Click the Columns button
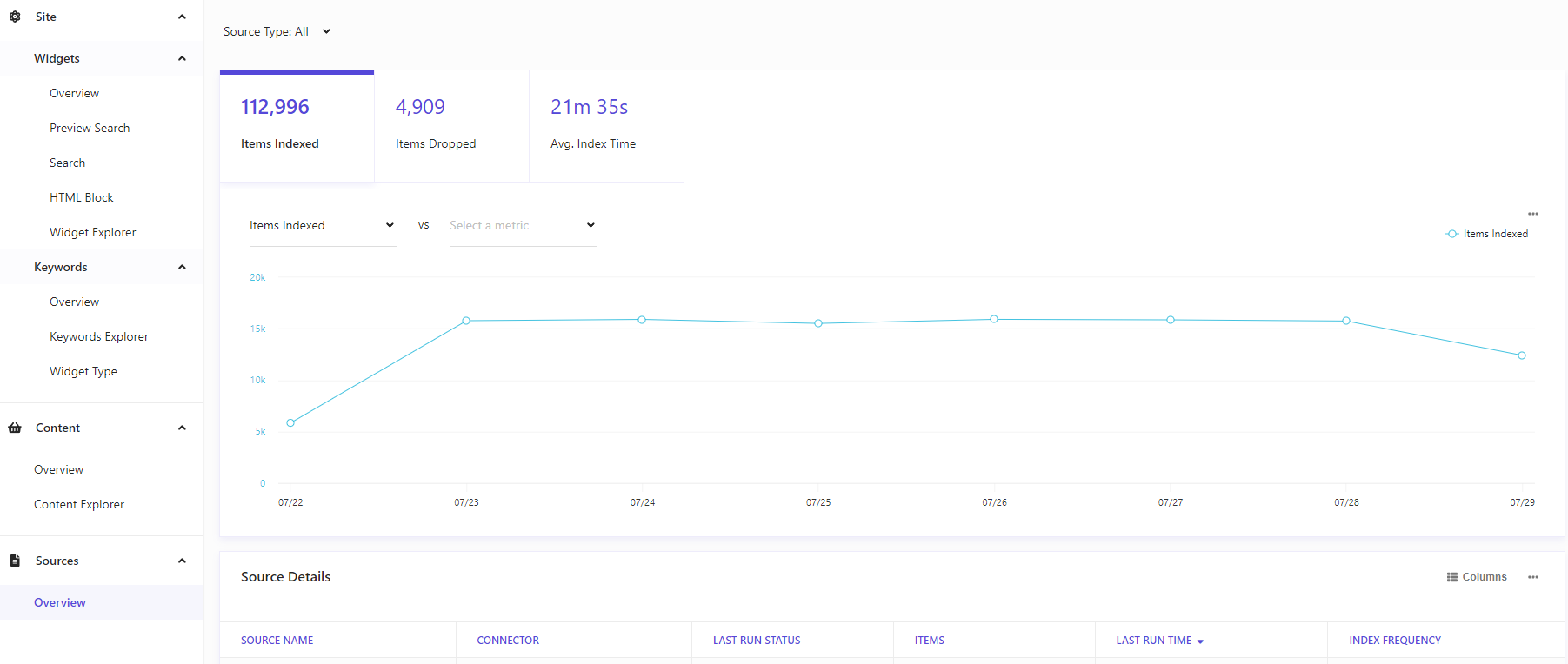The width and height of the screenshot is (1568, 664). coord(1477,577)
